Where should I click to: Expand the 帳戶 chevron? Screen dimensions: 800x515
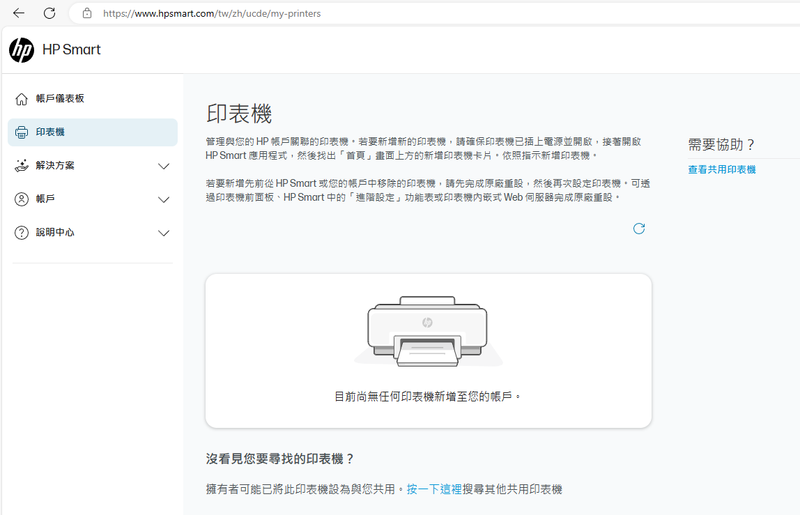click(163, 200)
